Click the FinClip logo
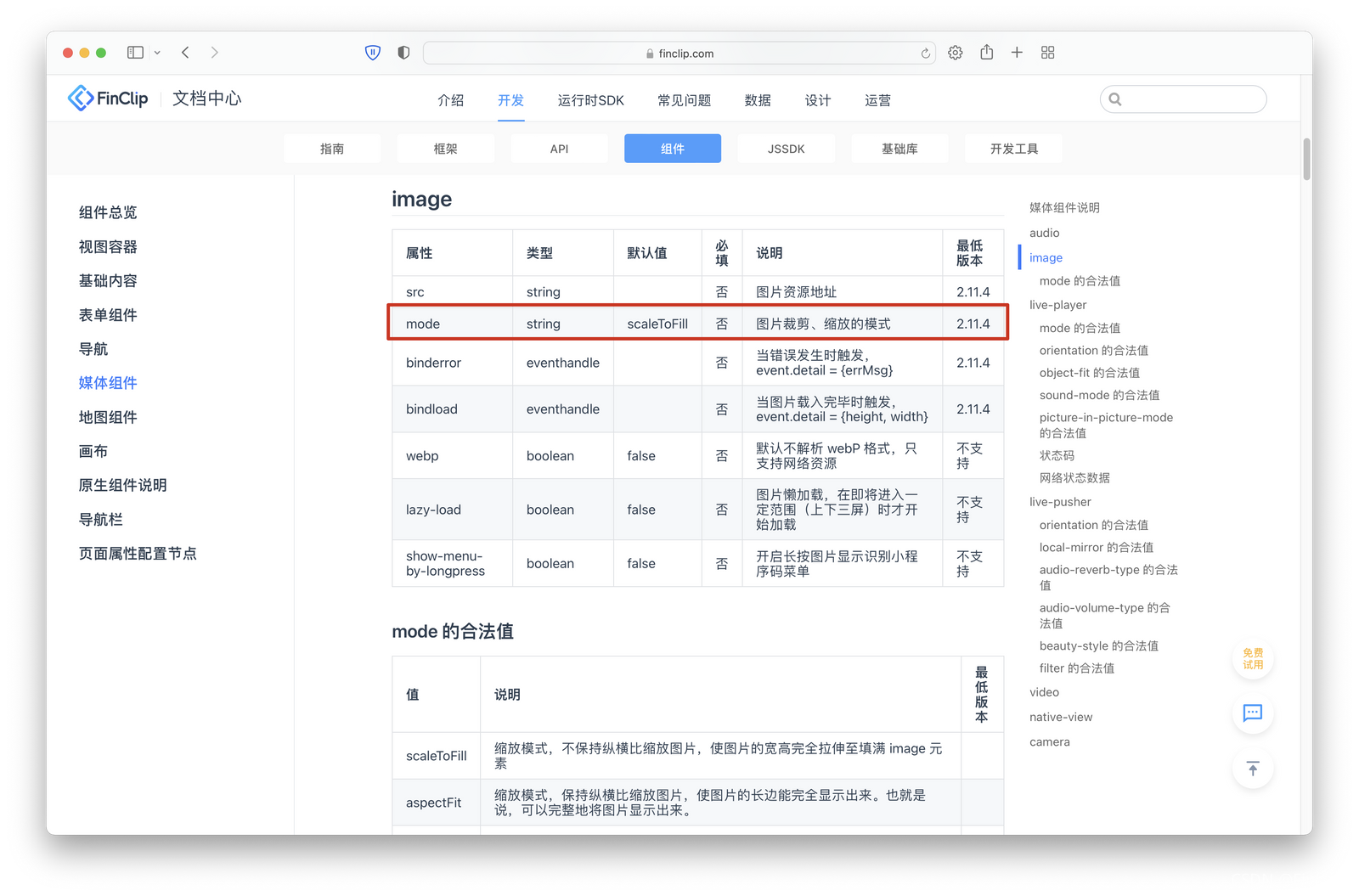 click(x=107, y=98)
